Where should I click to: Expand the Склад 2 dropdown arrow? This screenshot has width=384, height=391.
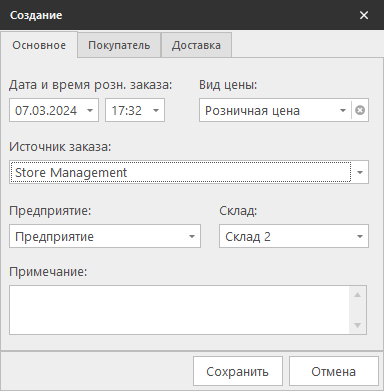(x=360, y=236)
